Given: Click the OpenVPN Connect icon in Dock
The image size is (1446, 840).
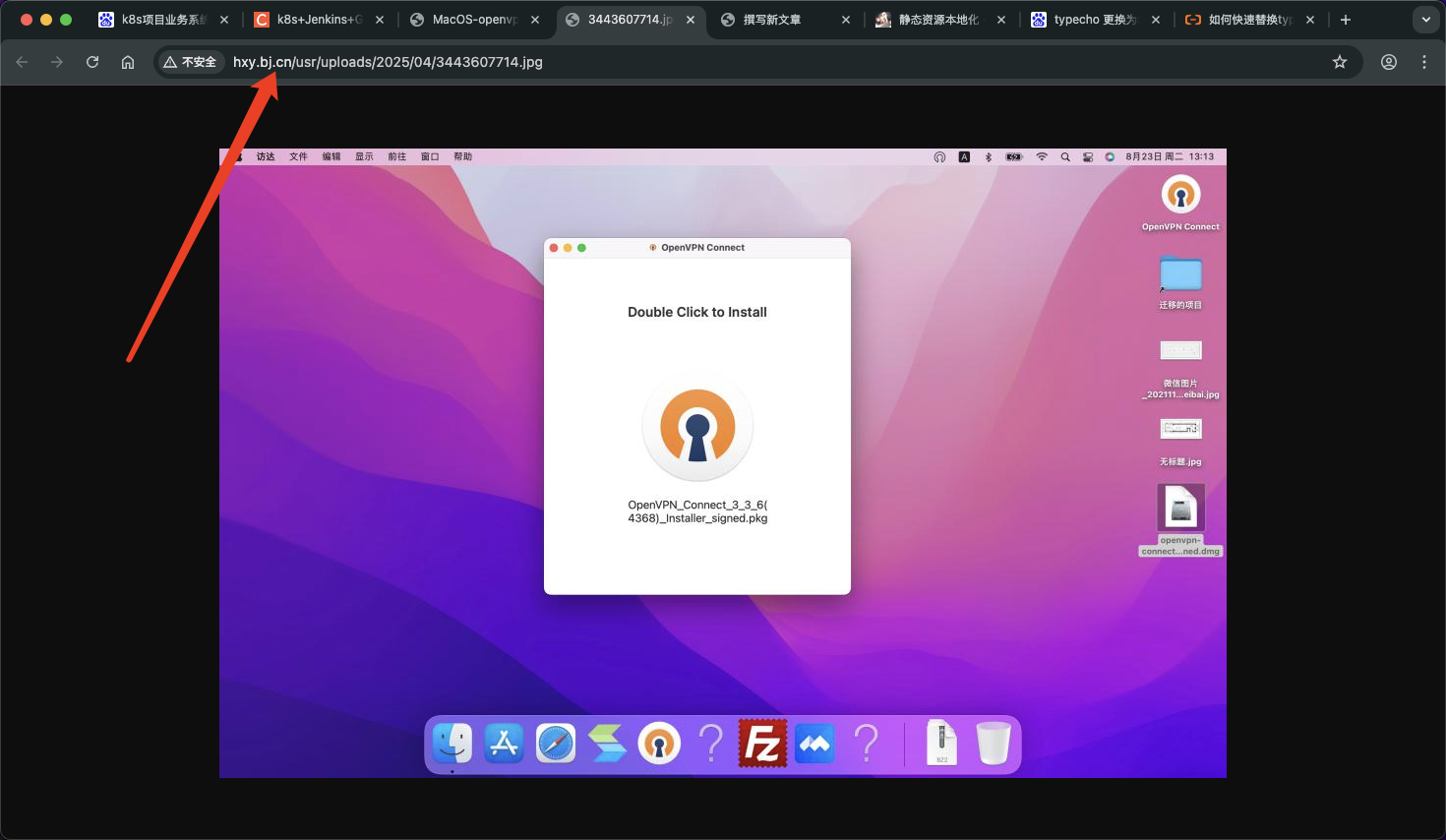Looking at the screenshot, I should tap(659, 744).
